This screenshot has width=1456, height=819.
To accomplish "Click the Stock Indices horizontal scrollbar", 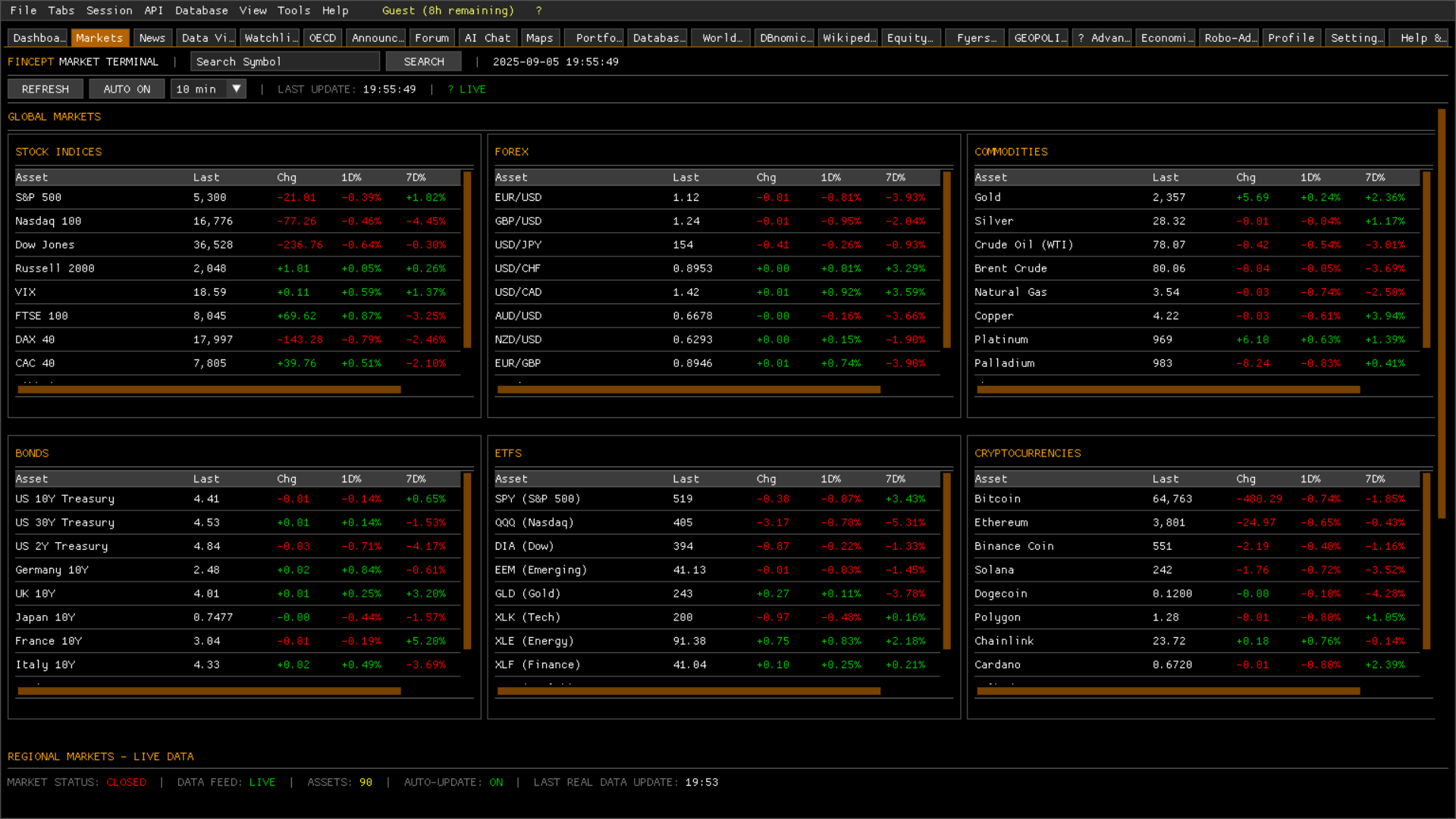I will (x=209, y=390).
